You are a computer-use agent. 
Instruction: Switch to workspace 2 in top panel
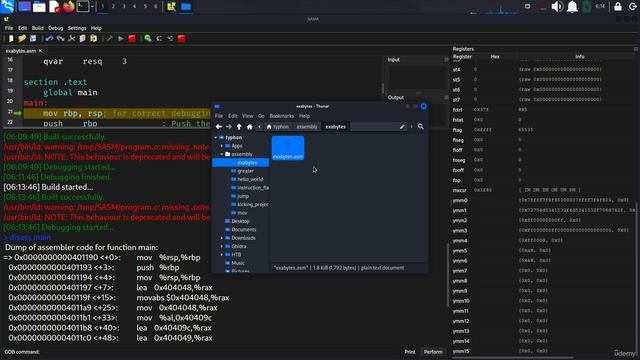[113, 7]
